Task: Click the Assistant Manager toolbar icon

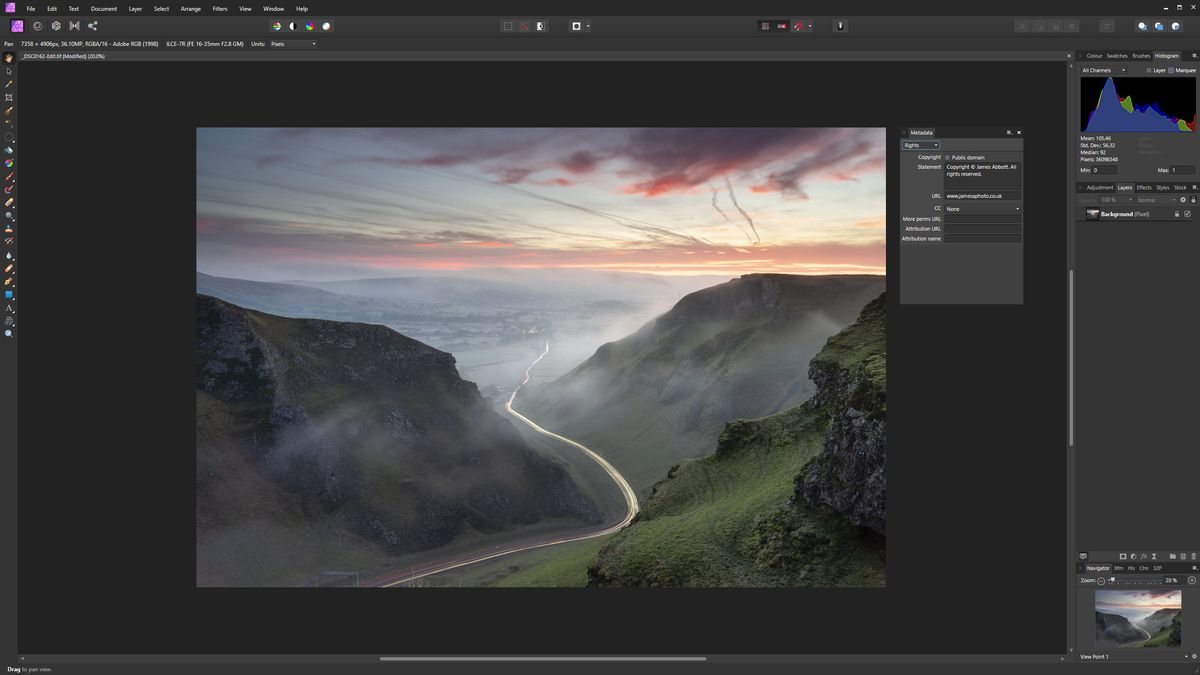Action: pos(840,26)
